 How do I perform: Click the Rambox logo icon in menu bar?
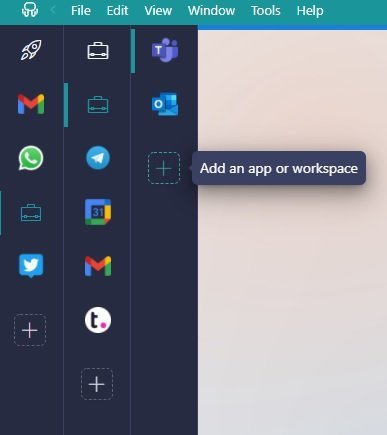[x=30, y=10]
